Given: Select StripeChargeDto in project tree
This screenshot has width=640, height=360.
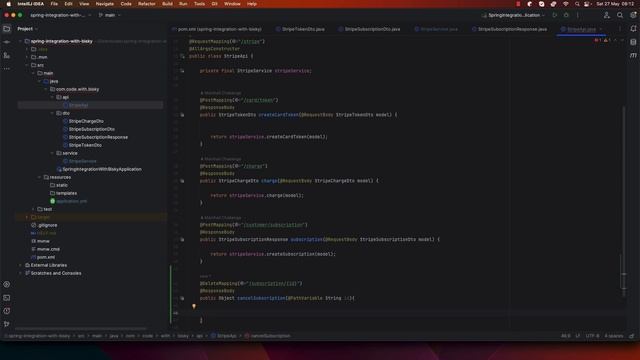Looking at the screenshot, I should 86,121.
